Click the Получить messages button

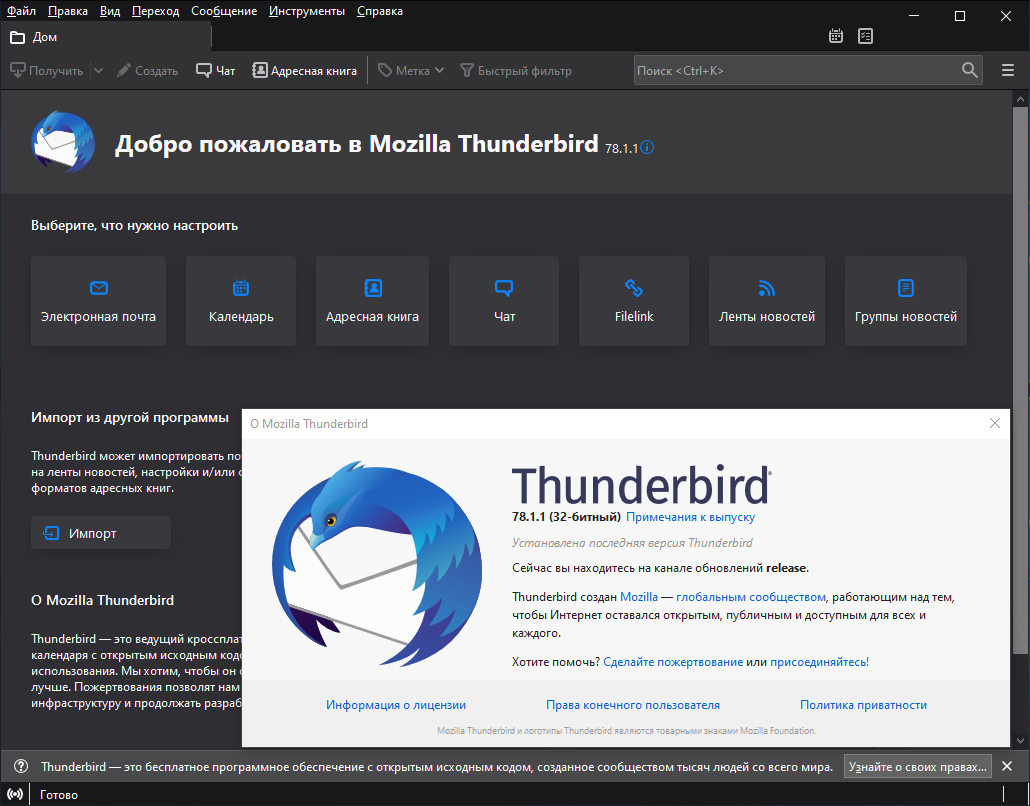pyautogui.click(x=47, y=70)
